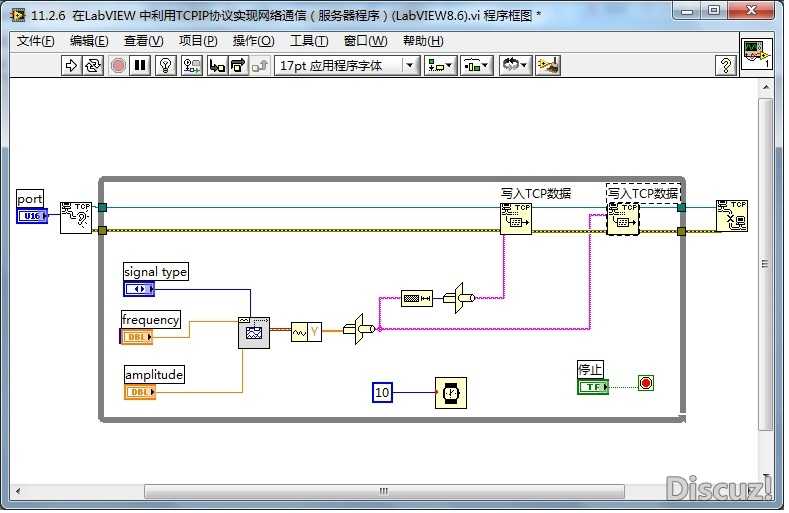Toggle Retain Wire Values button
Screen dimensions: 789x513
point(192,65)
